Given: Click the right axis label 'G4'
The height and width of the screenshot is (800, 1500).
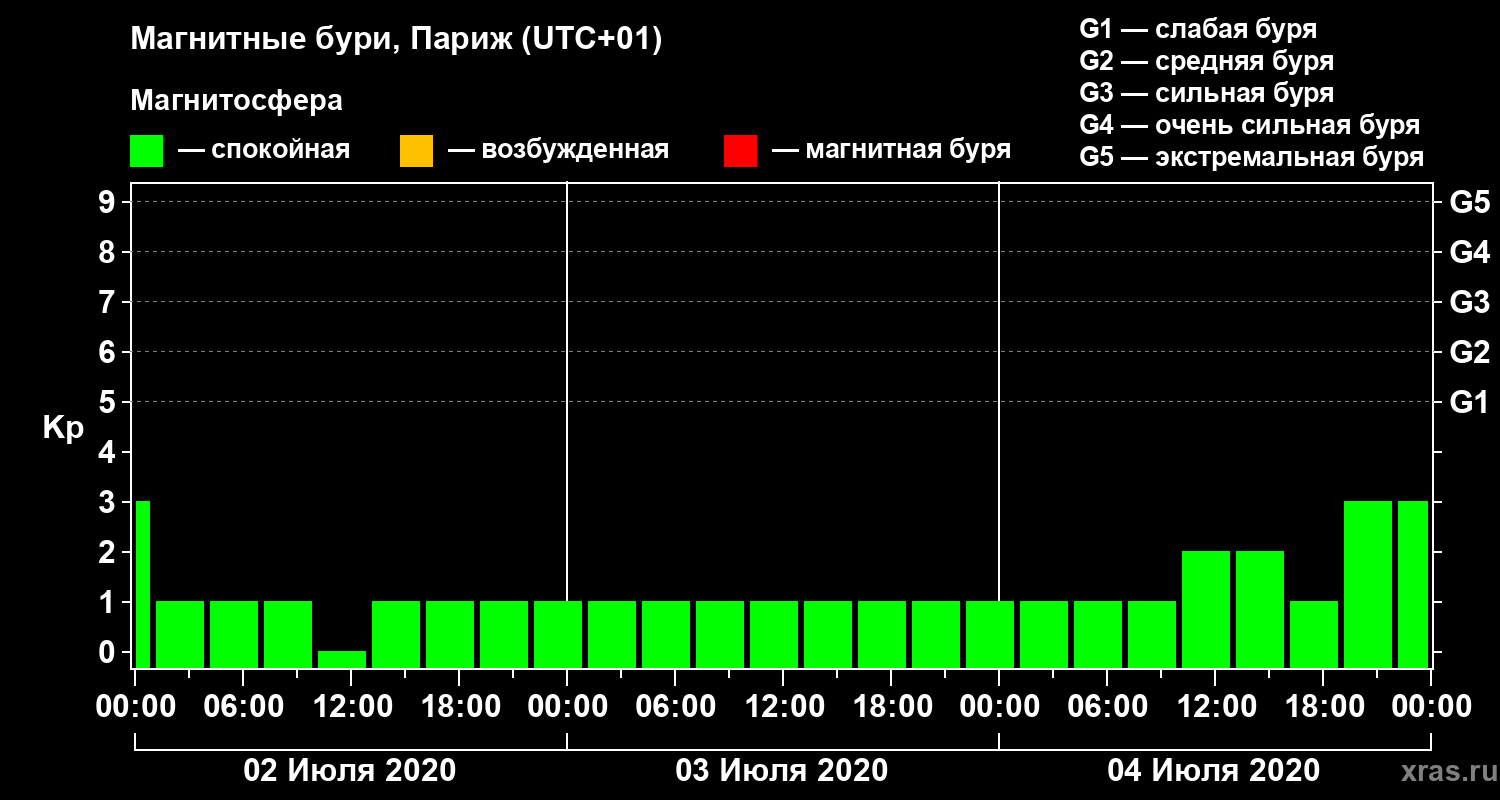Looking at the screenshot, I should [1470, 252].
